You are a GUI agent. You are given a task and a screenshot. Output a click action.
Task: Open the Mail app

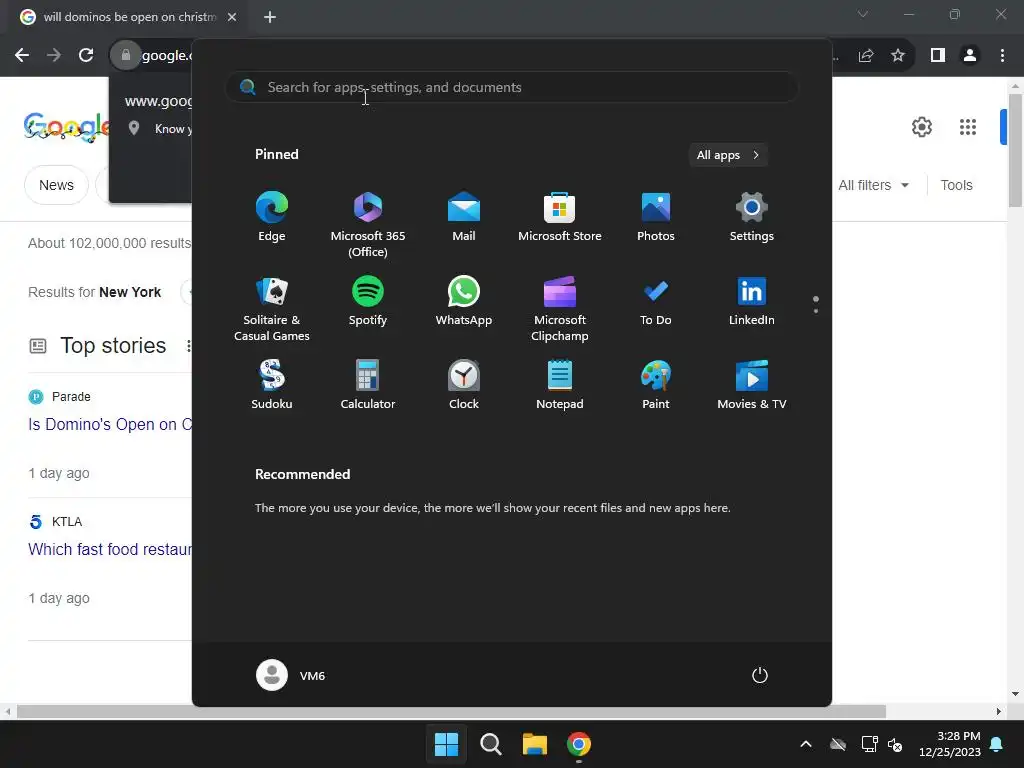coord(464,217)
